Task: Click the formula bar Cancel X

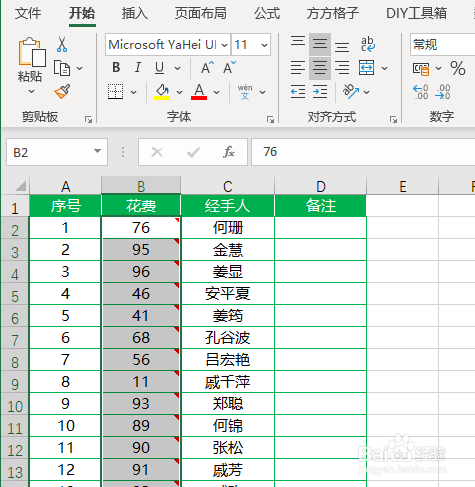Action: pos(157,152)
